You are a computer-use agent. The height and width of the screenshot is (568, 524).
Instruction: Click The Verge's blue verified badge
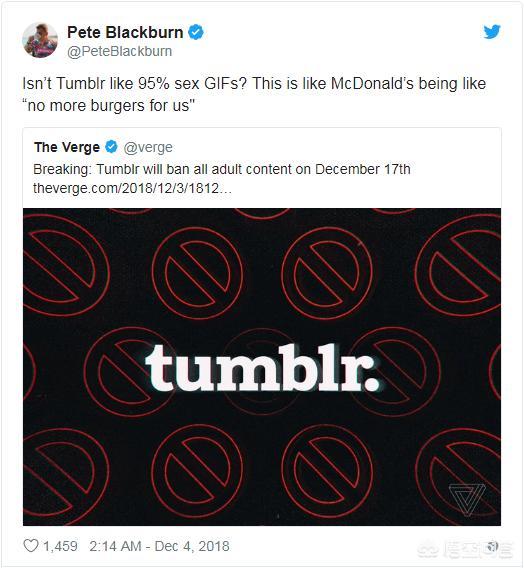111,147
